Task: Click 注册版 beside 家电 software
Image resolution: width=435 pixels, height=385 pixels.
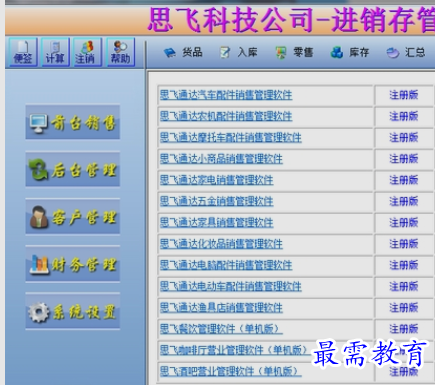Action: click(x=404, y=180)
